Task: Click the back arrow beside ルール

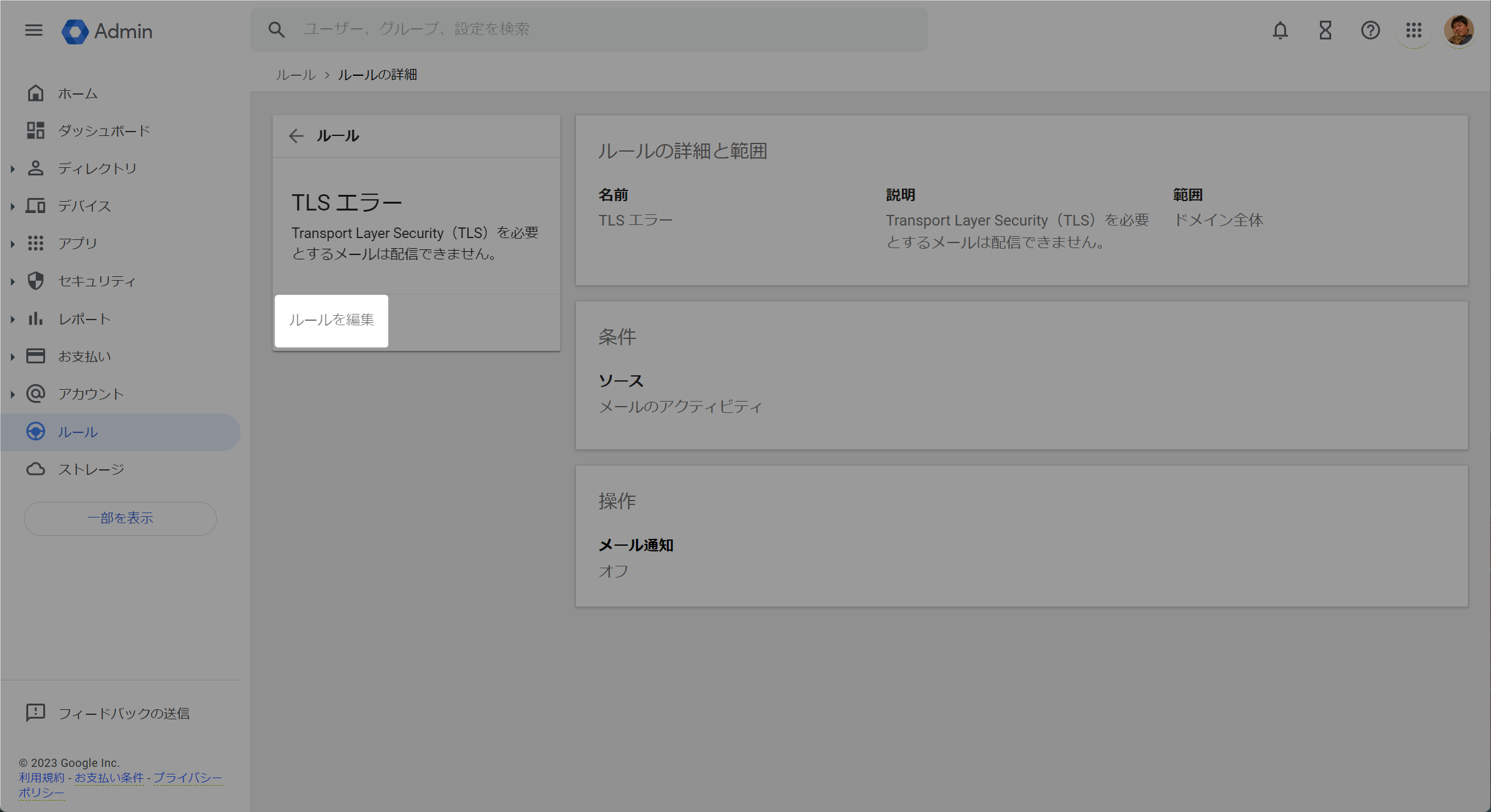Action: click(296, 136)
